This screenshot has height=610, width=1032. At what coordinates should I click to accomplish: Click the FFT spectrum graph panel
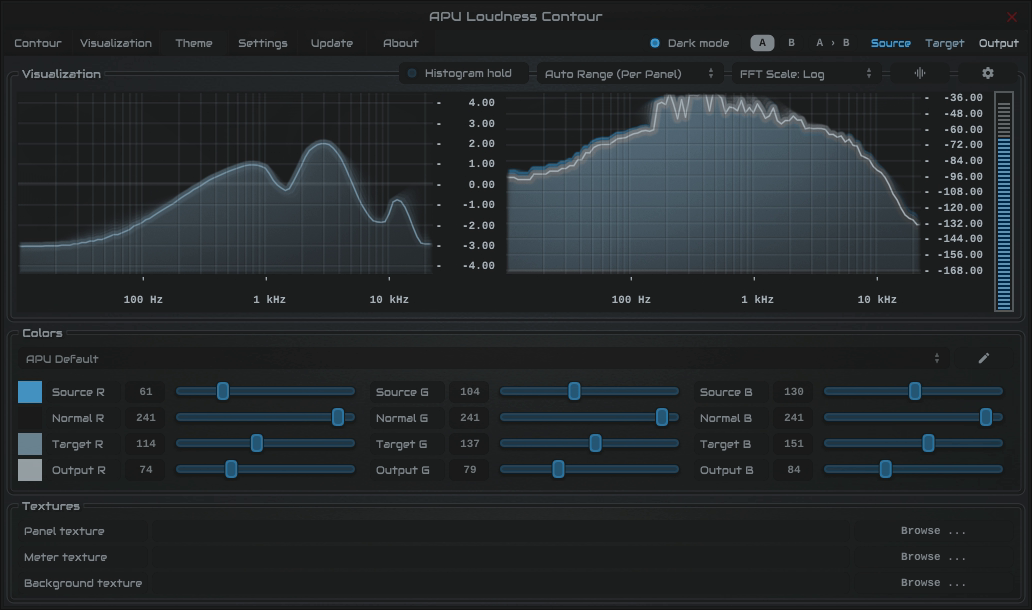click(713, 183)
